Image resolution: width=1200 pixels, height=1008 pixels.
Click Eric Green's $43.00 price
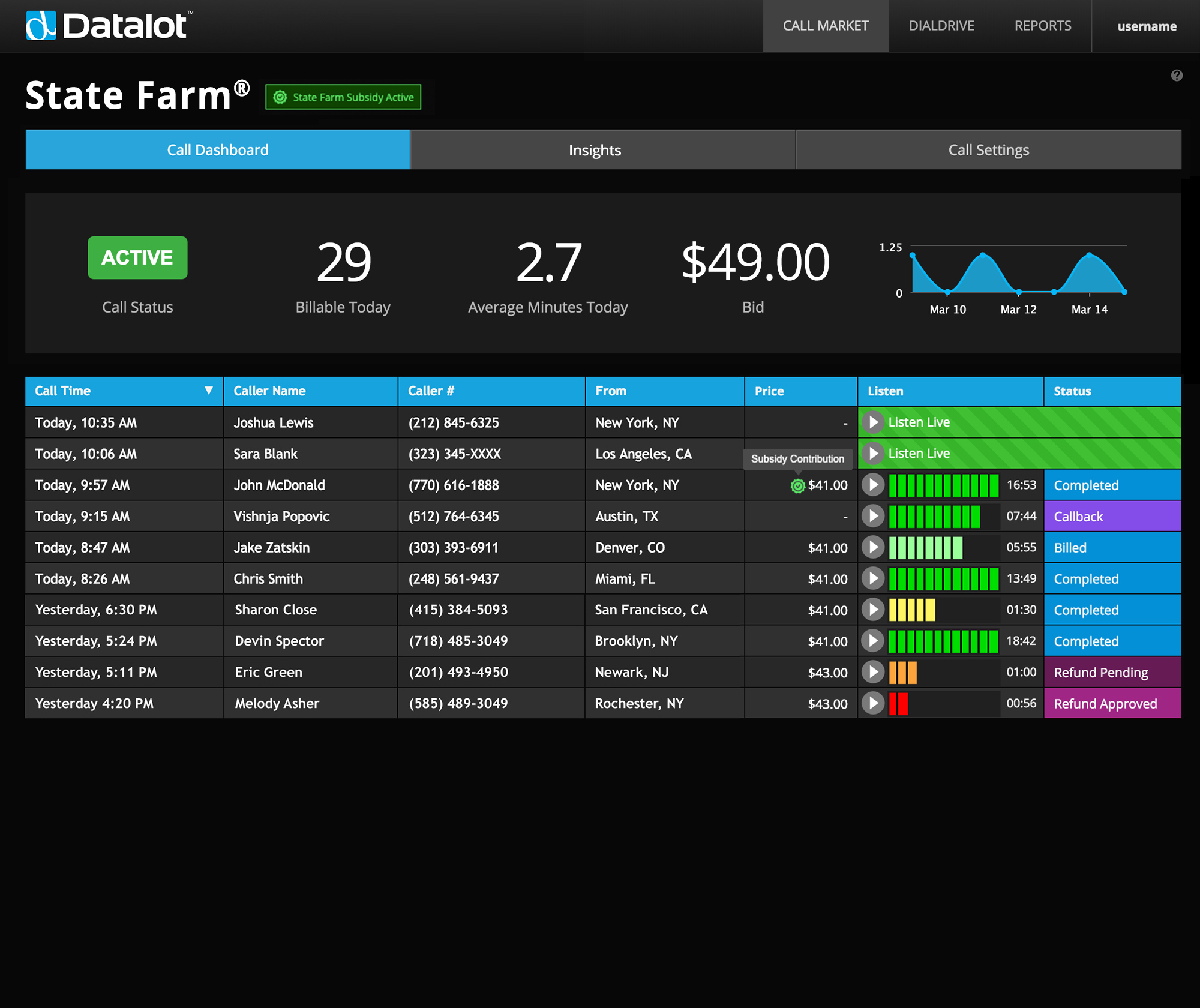coord(827,673)
